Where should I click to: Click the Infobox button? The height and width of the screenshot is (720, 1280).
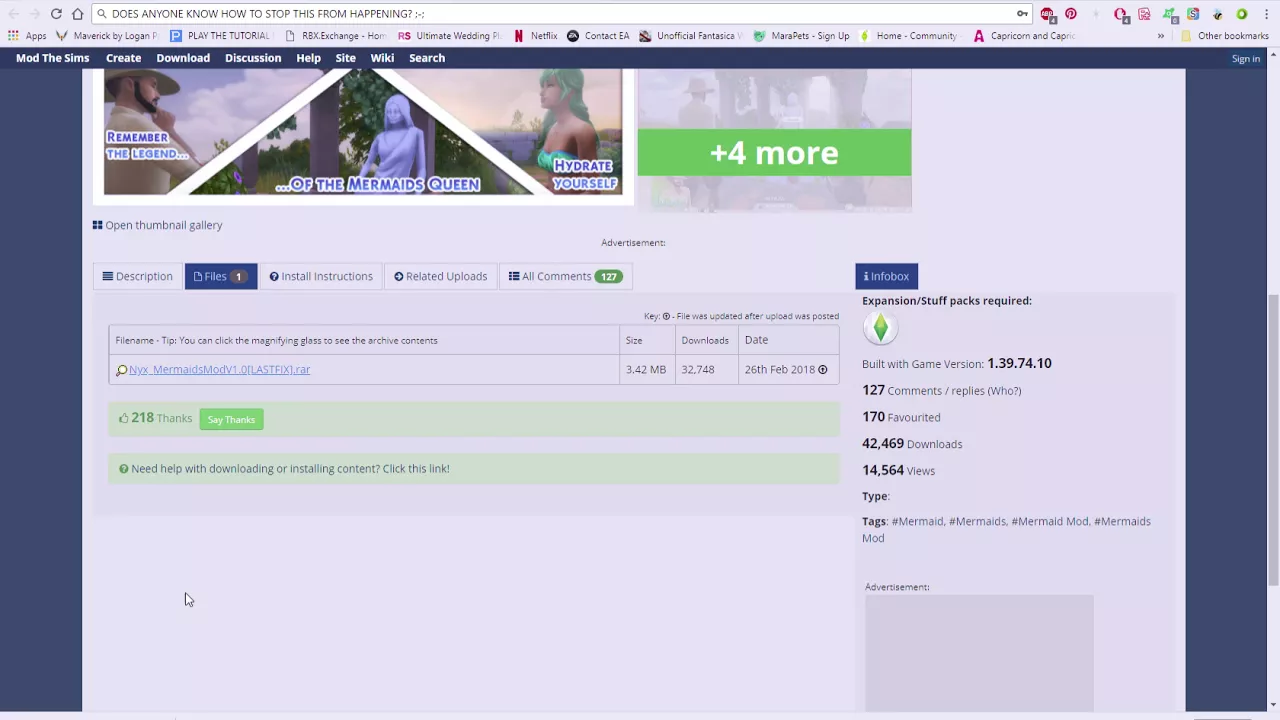pyautogui.click(x=887, y=276)
